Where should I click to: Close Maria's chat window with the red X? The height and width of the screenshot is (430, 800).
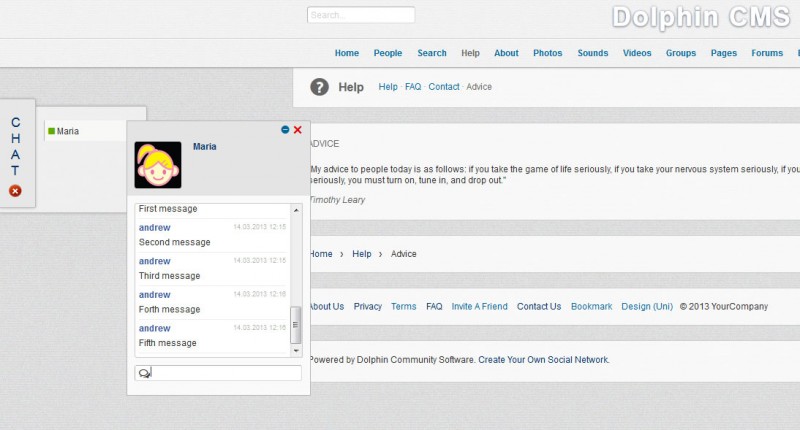(297, 130)
